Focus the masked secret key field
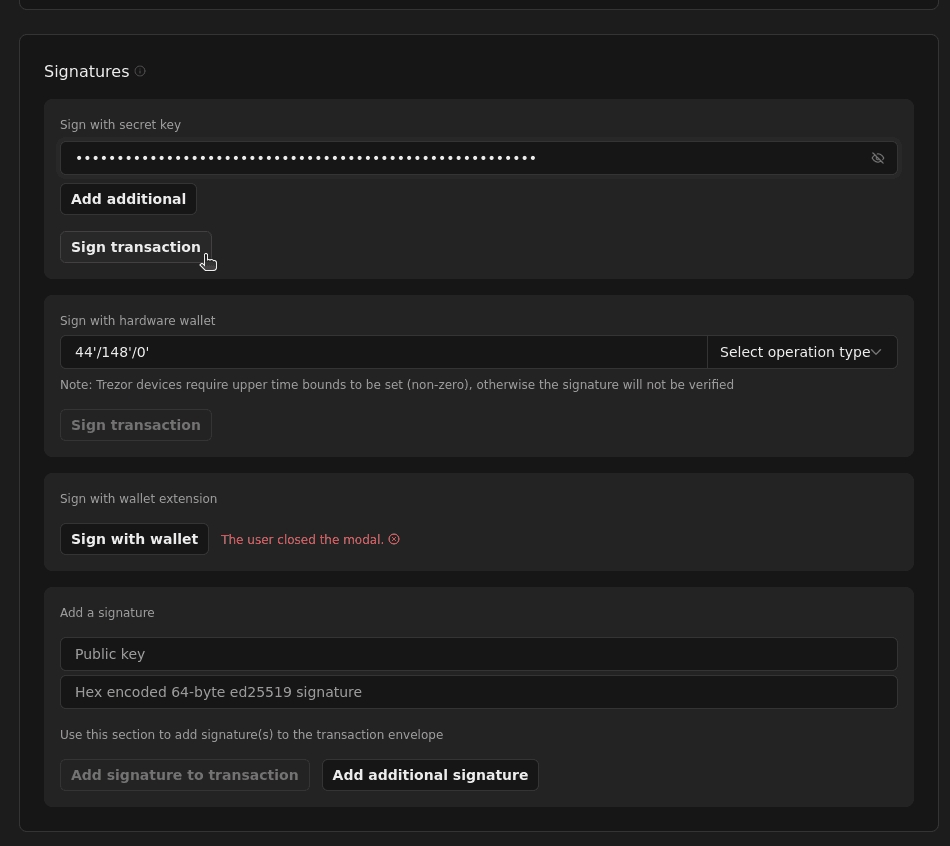Screen dimensions: 950x846 (460, 158)
